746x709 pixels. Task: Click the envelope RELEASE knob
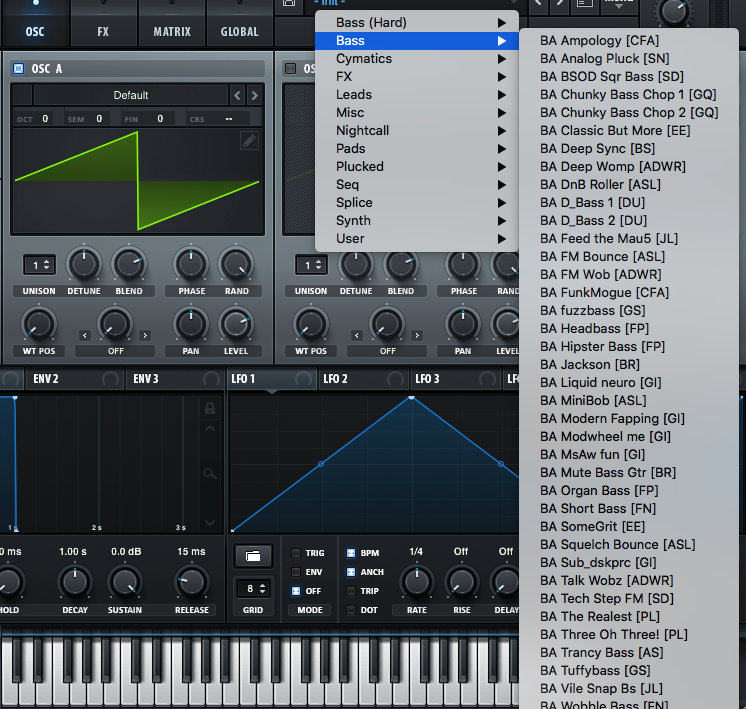tap(191, 581)
